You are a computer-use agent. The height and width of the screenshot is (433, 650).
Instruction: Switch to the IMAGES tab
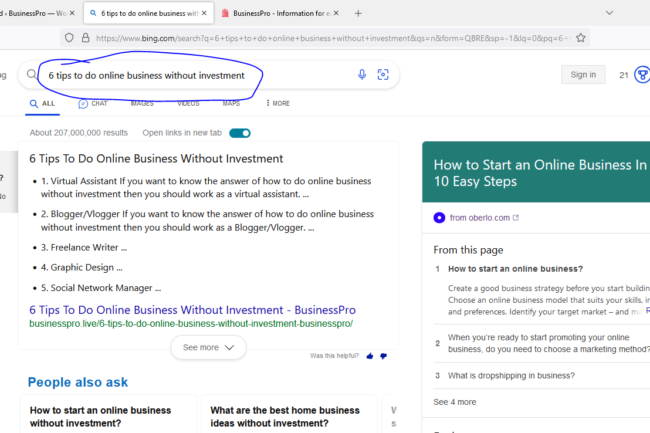(x=142, y=103)
